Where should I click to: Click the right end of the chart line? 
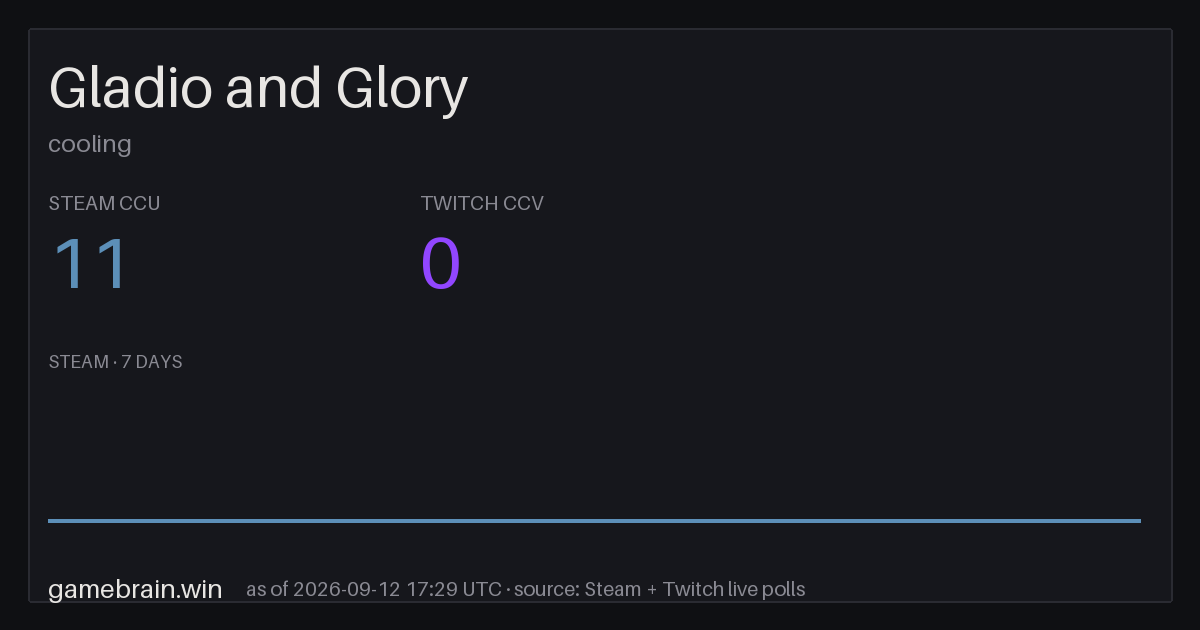pyautogui.click(x=1139, y=520)
